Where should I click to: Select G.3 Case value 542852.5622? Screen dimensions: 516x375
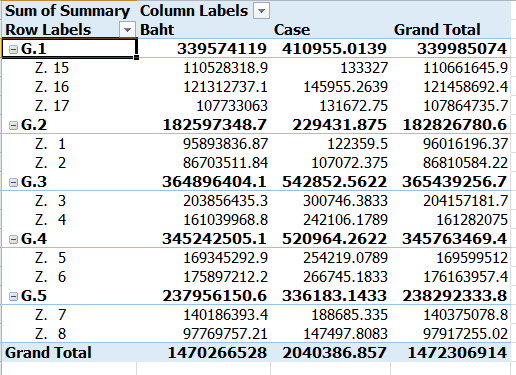pos(334,182)
